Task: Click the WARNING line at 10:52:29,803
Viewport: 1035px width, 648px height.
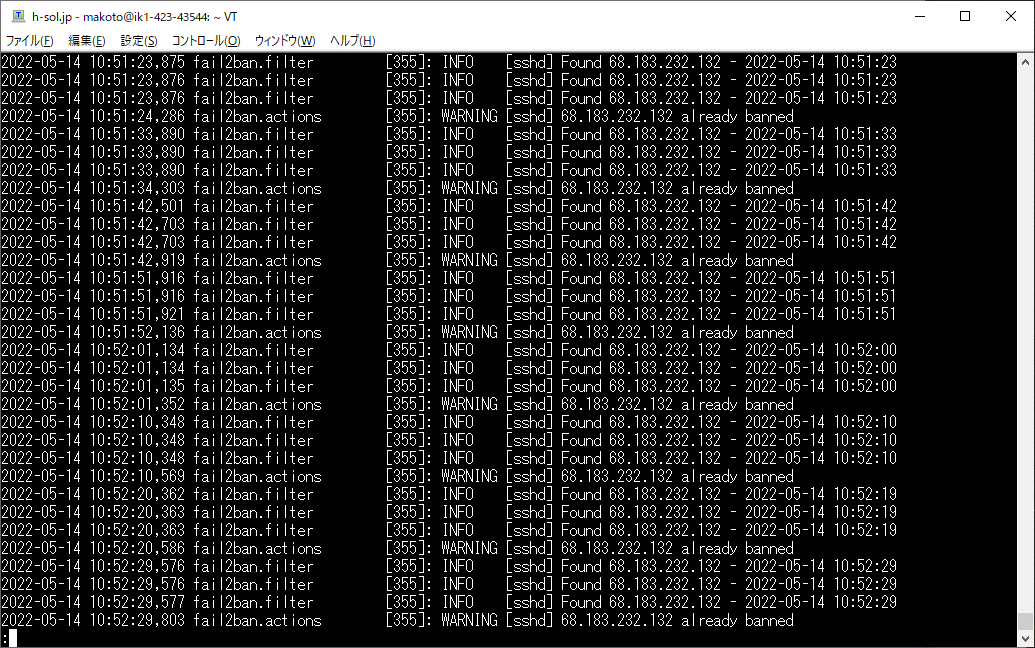Action: pos(397,620)
